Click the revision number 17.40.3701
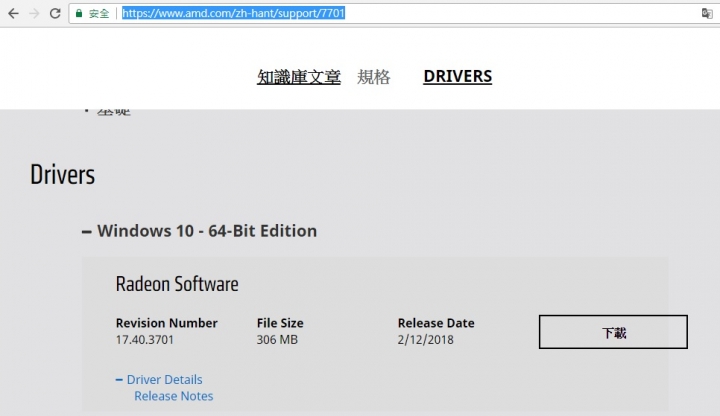The width and height of the screenshot is (720, 416). tap(145, 340)
